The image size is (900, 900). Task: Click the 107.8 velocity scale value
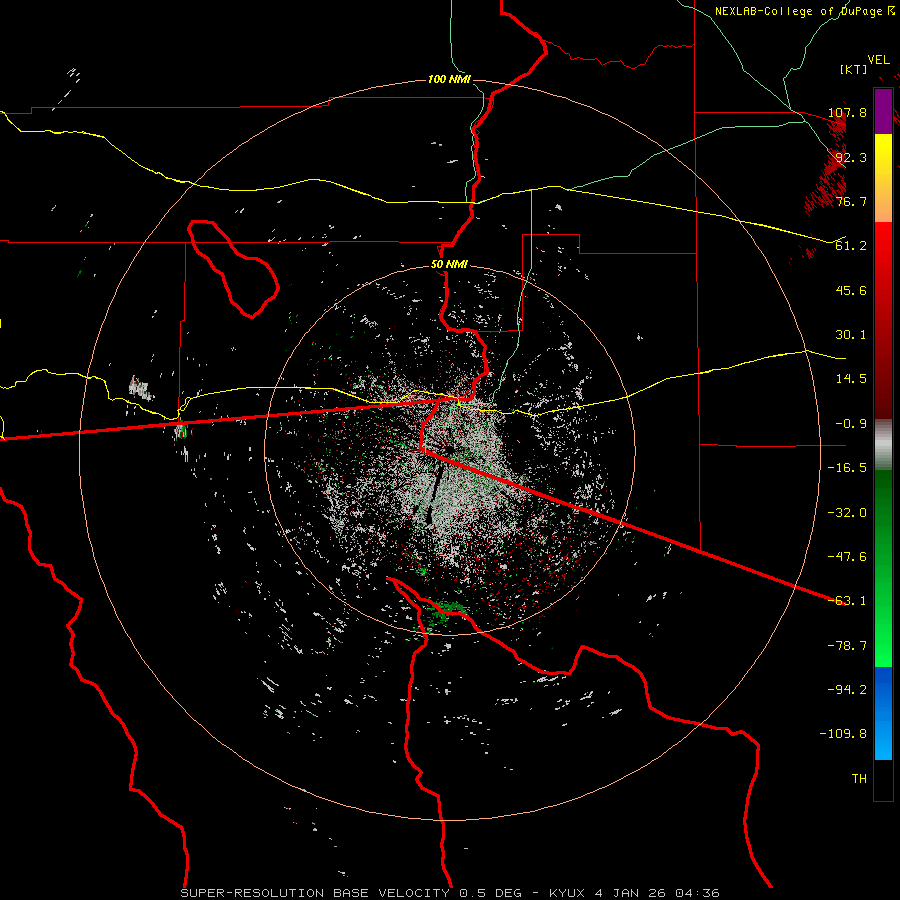[x=847, y=112]
